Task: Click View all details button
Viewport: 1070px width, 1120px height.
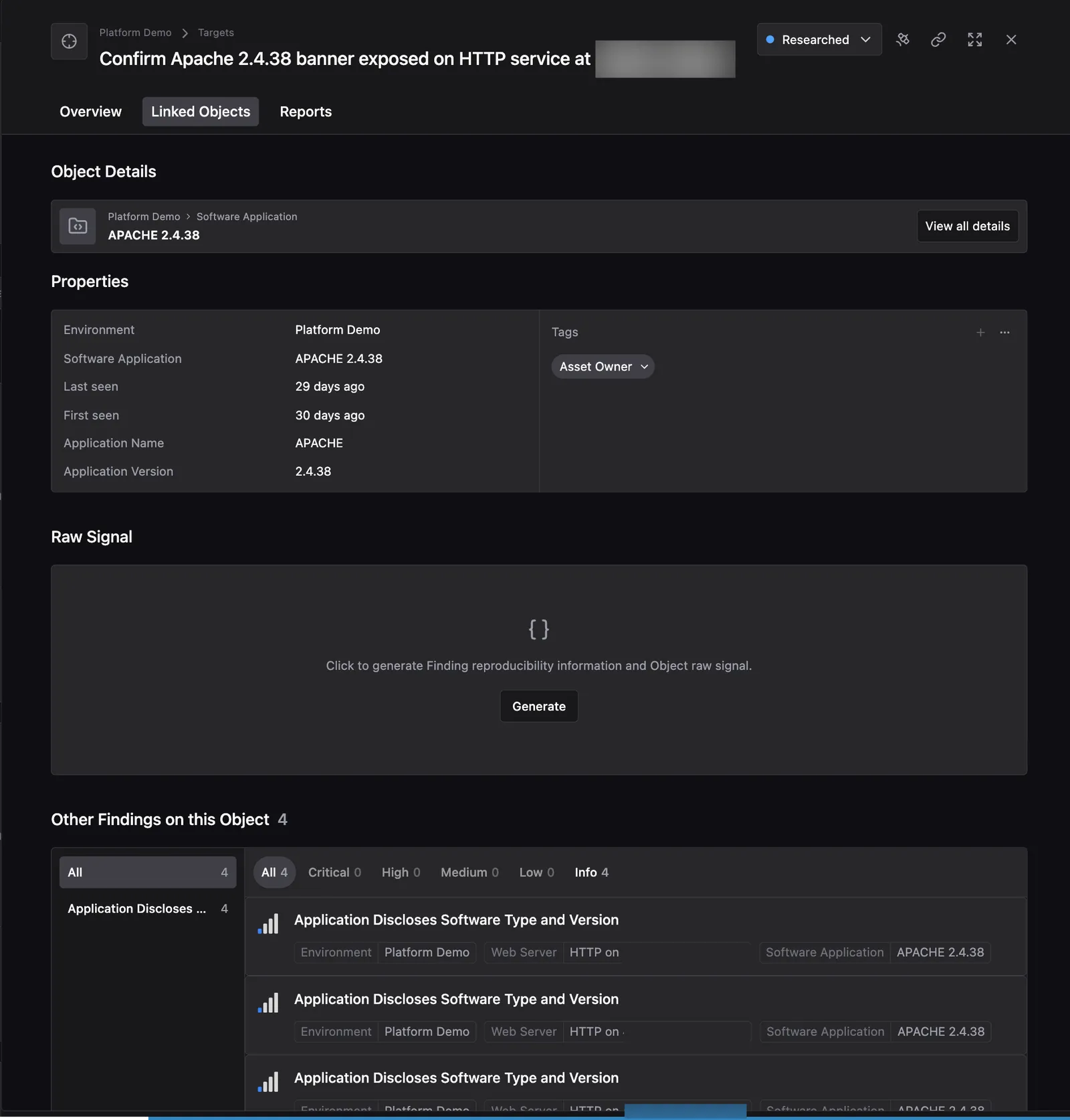Action: (x=968, y=226)
